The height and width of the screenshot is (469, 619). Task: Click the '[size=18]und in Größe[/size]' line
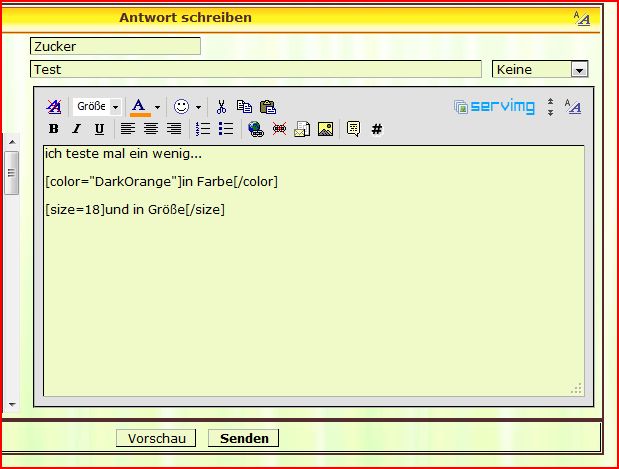[x=135, y=209]
